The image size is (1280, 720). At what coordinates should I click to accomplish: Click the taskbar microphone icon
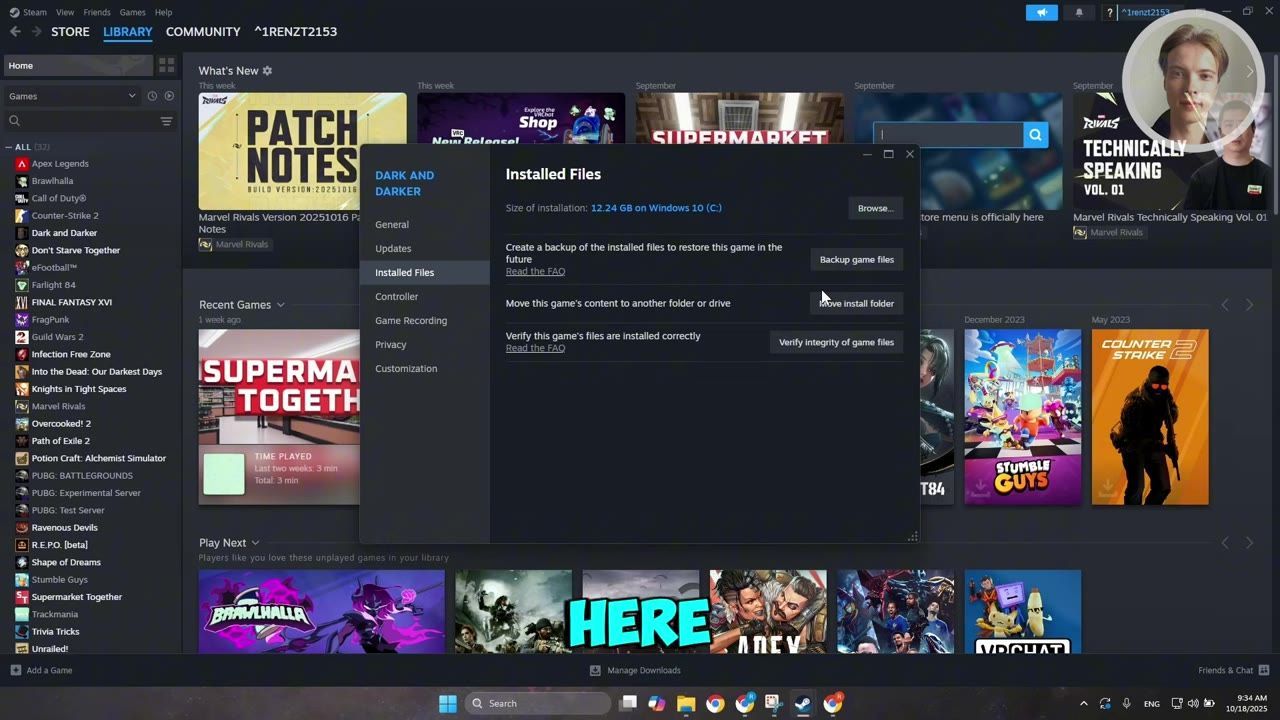(1126, 703)
